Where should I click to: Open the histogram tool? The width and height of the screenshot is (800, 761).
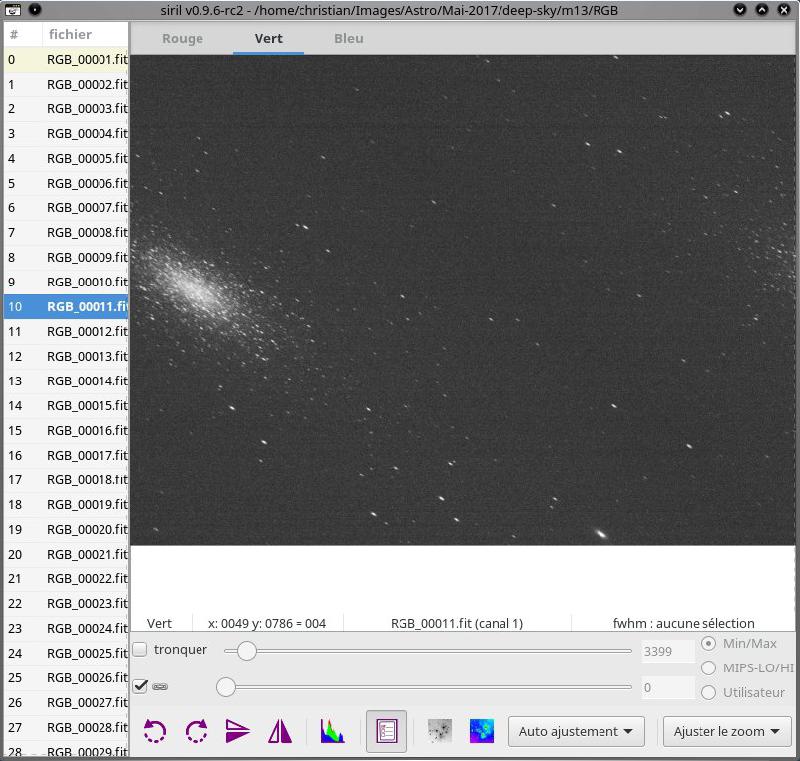pyautogui.click(x=332, y=731)
